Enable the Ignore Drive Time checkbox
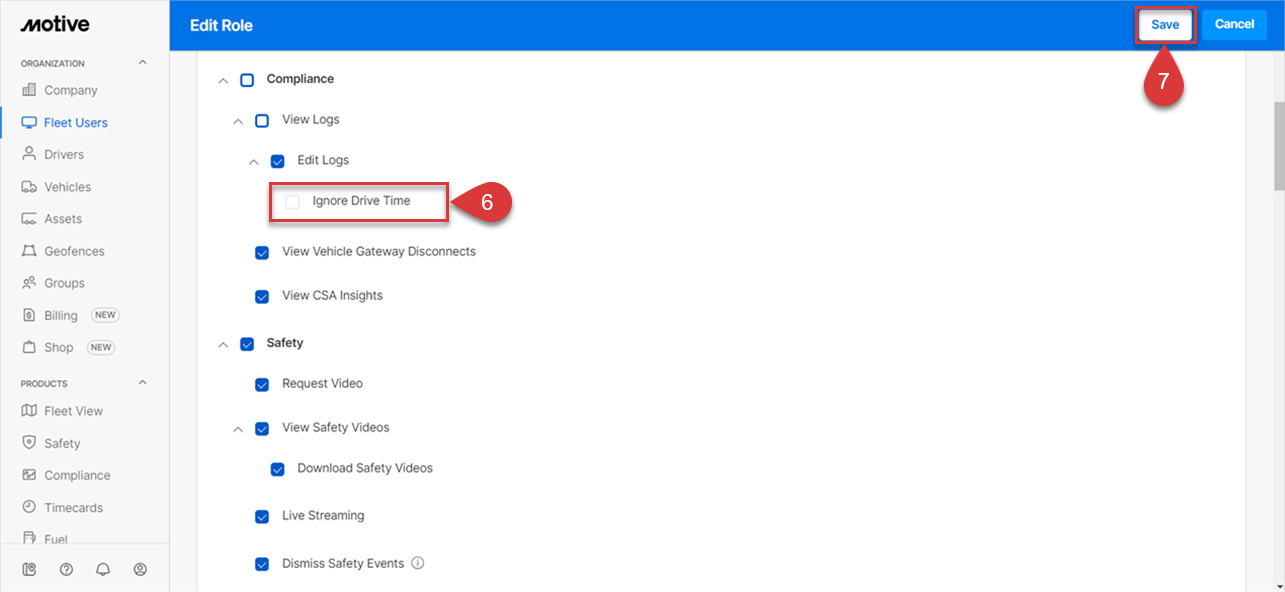This screenshot has width=1285, height=592. tap(292, 202)
